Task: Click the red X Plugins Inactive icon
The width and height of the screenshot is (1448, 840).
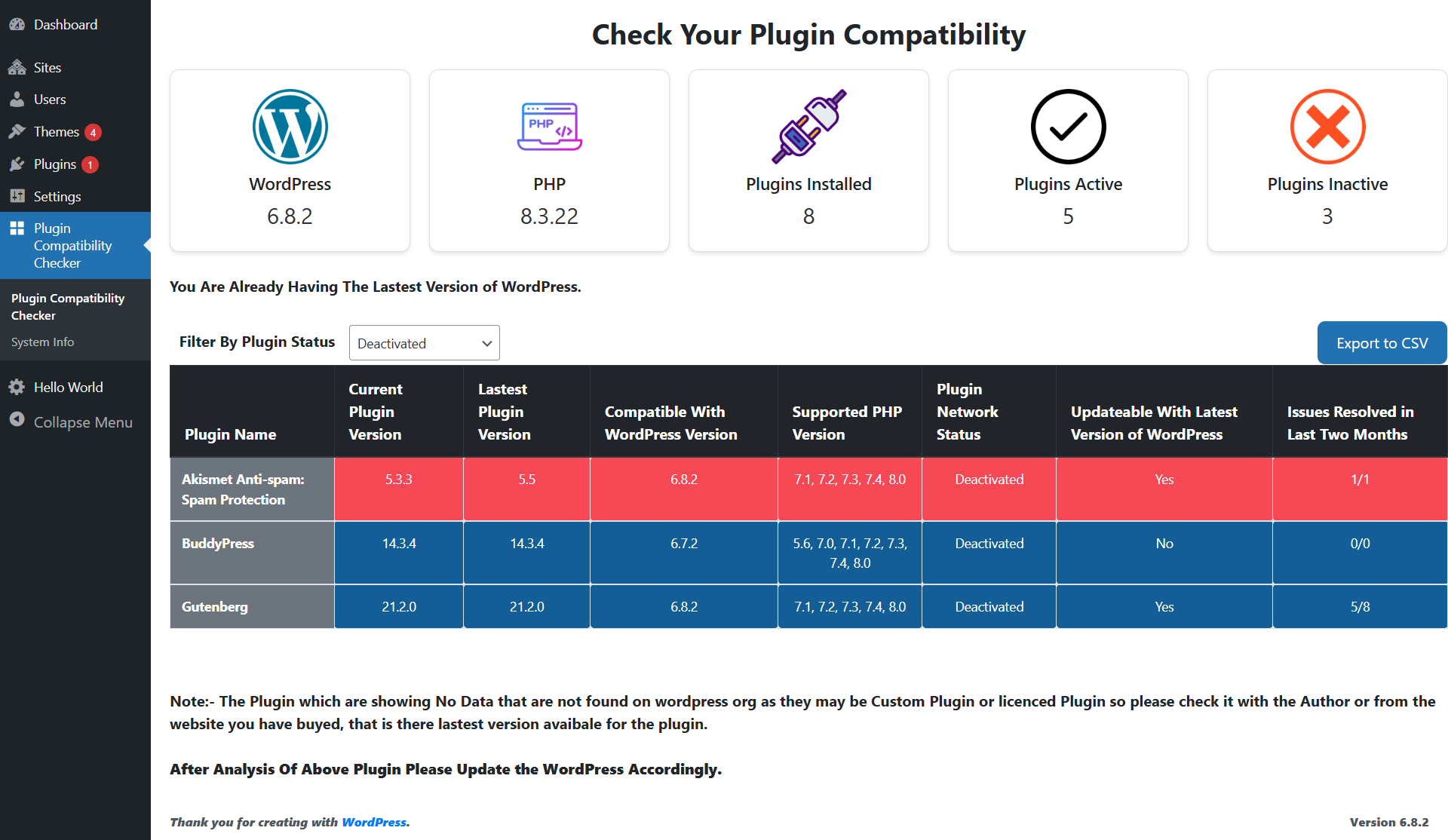Action: (x=1327, y=127)
